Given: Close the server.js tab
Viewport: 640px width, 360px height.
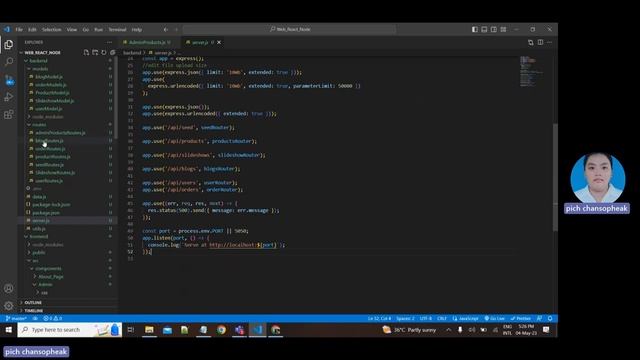Looking at the screenshot, I should 219,42.
